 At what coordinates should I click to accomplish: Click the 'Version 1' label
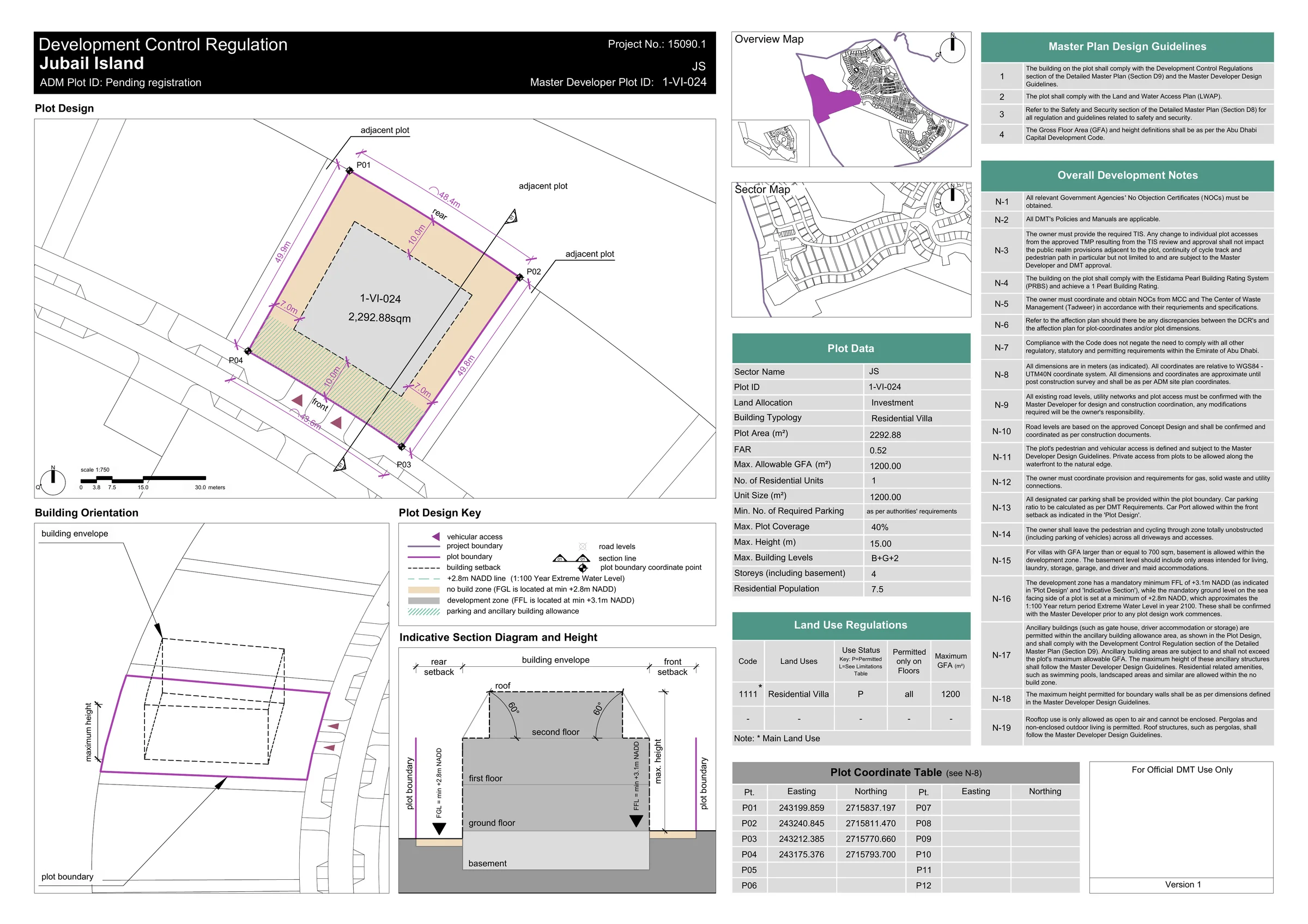pyautogui.click(x=1183, y=884)
